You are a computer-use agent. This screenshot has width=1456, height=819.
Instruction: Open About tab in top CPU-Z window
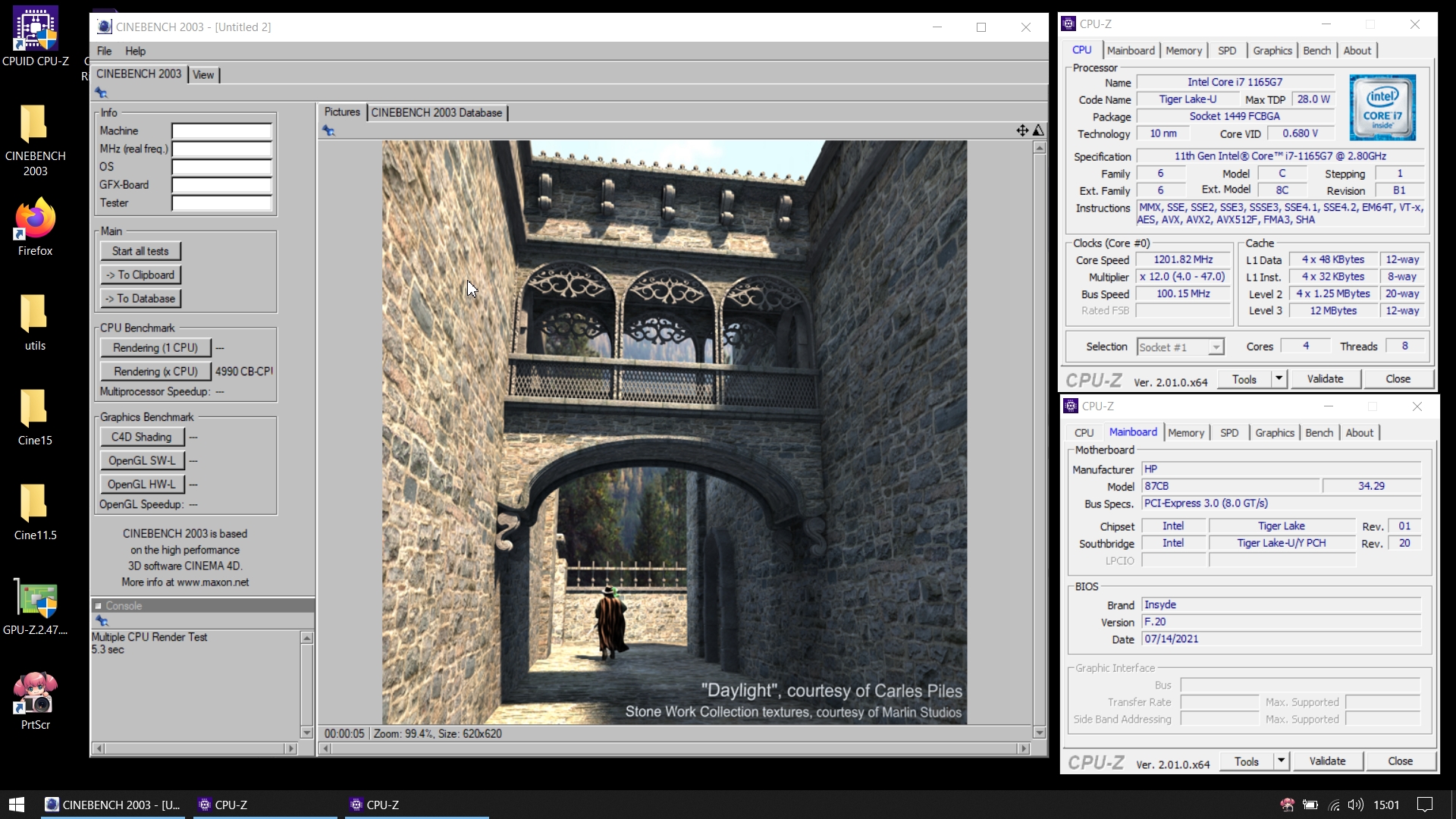point(1357,50)
